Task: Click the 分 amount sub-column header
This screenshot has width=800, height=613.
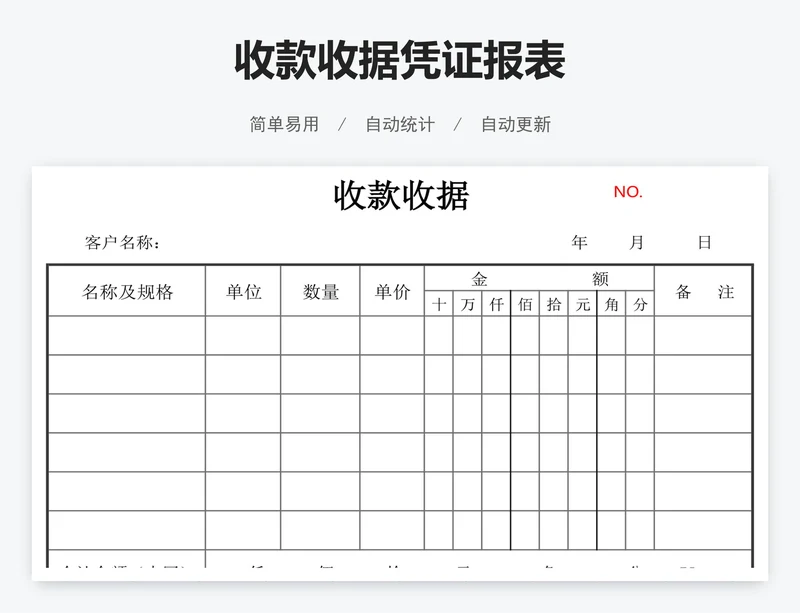Action: pyautogui.click(x=640, y=305)
